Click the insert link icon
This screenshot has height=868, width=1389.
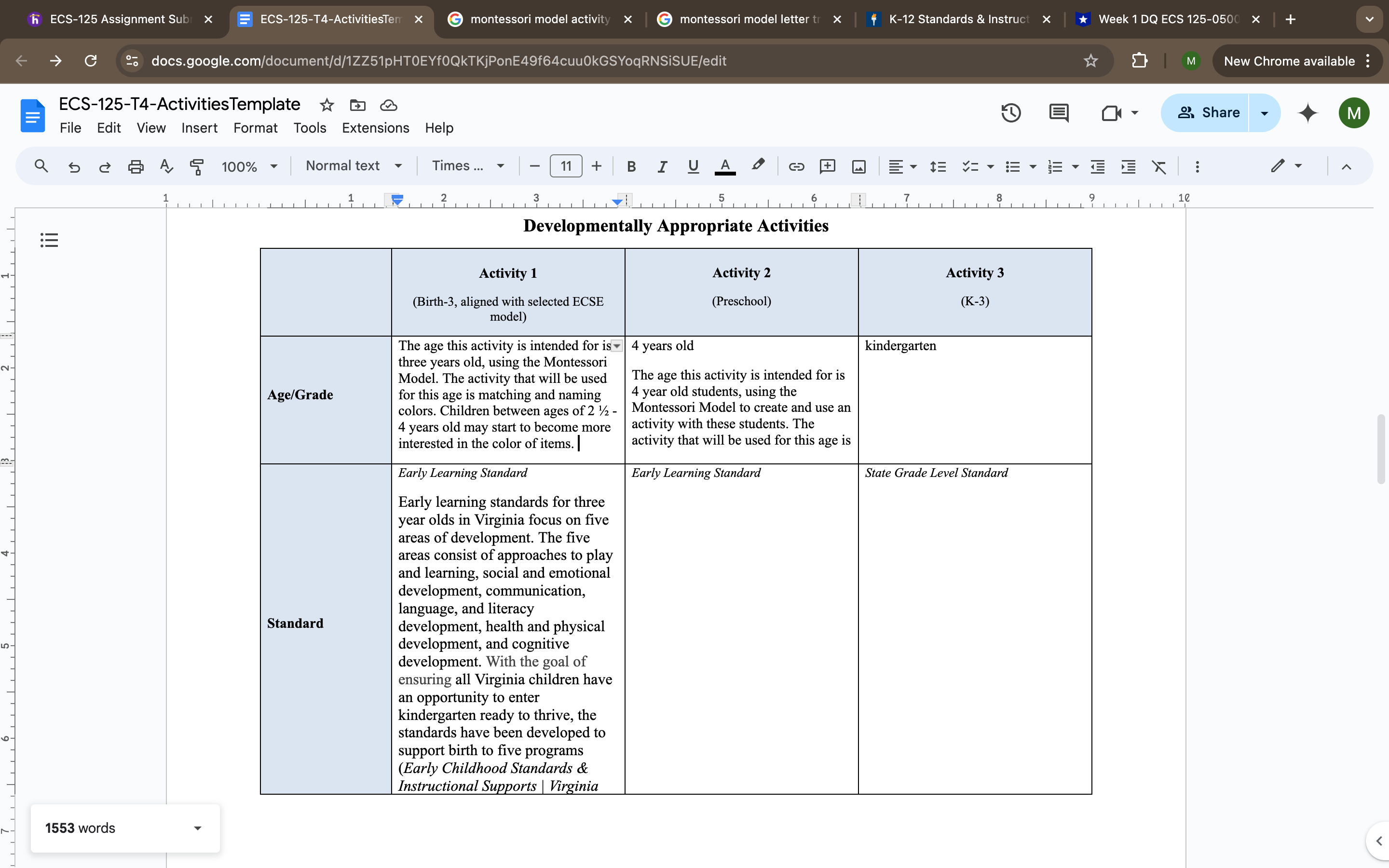pos(796,166)
